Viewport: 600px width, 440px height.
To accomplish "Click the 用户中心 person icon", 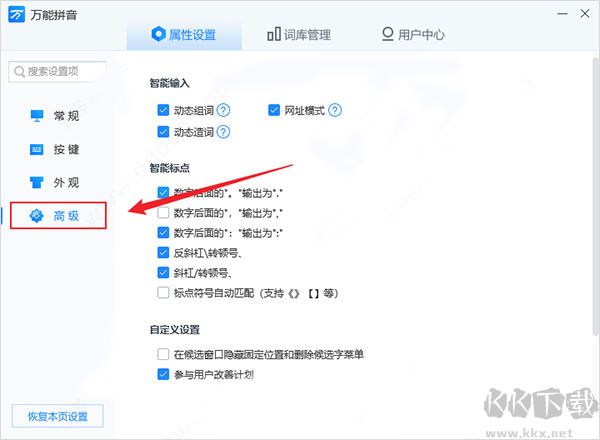I will click(x=388, y=34).
